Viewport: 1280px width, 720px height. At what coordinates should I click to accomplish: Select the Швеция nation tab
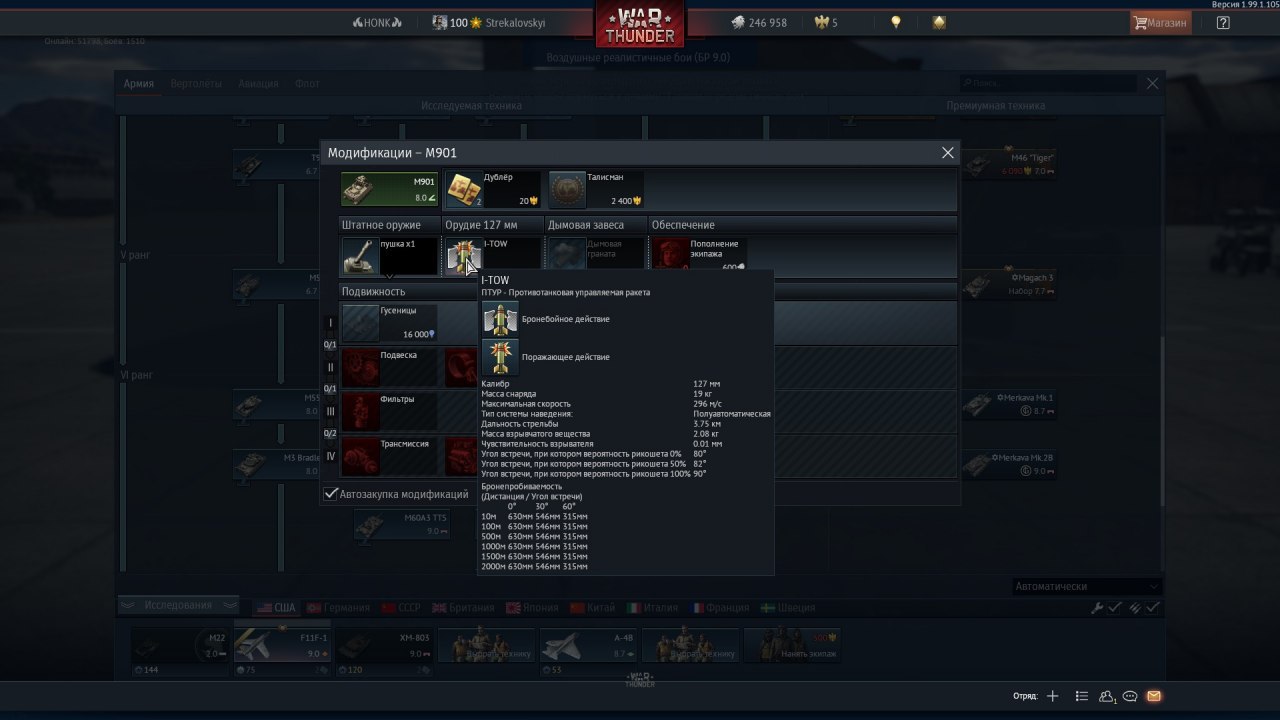(x=788, y=608)
